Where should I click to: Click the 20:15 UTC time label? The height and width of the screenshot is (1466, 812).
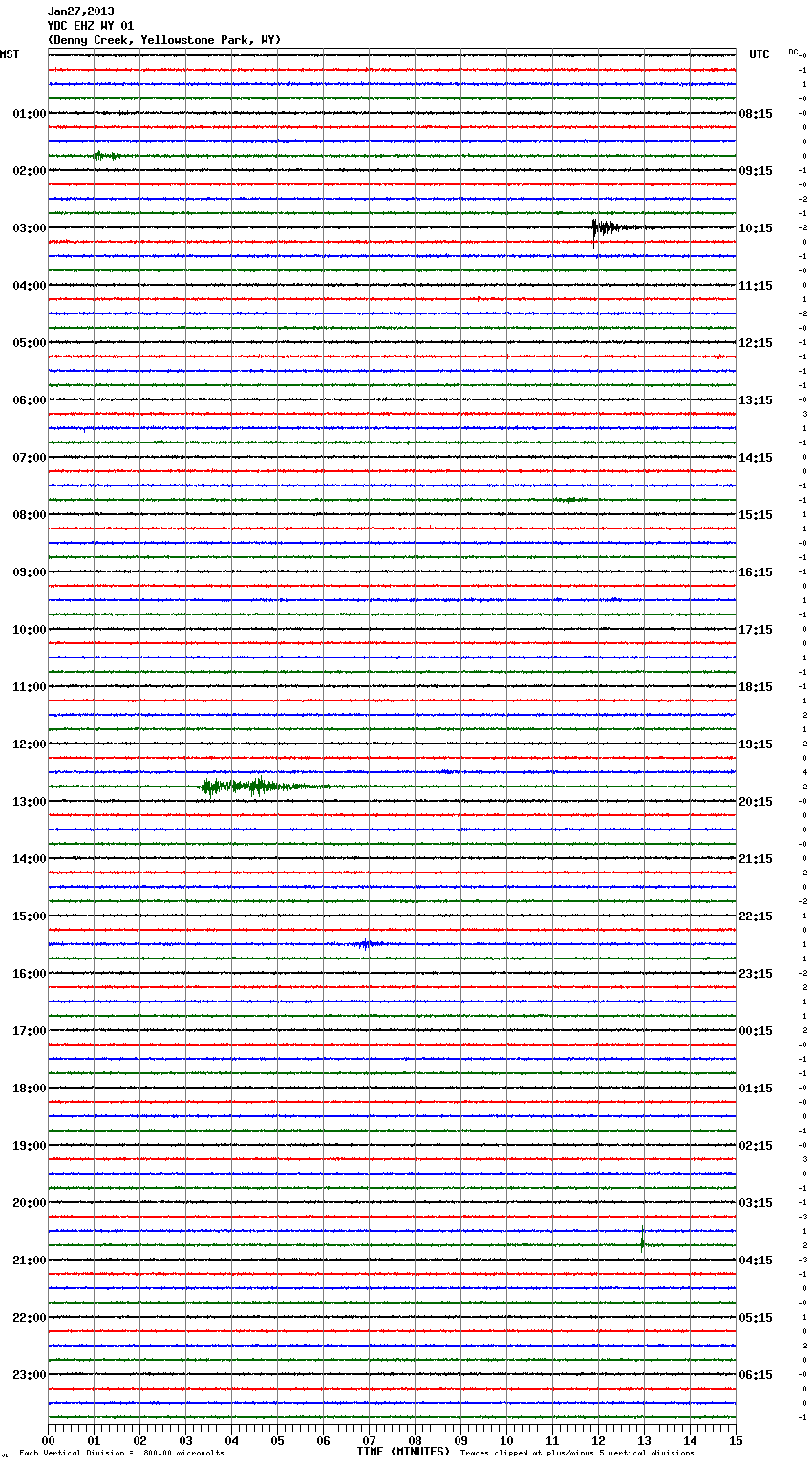tap(756, 802)
